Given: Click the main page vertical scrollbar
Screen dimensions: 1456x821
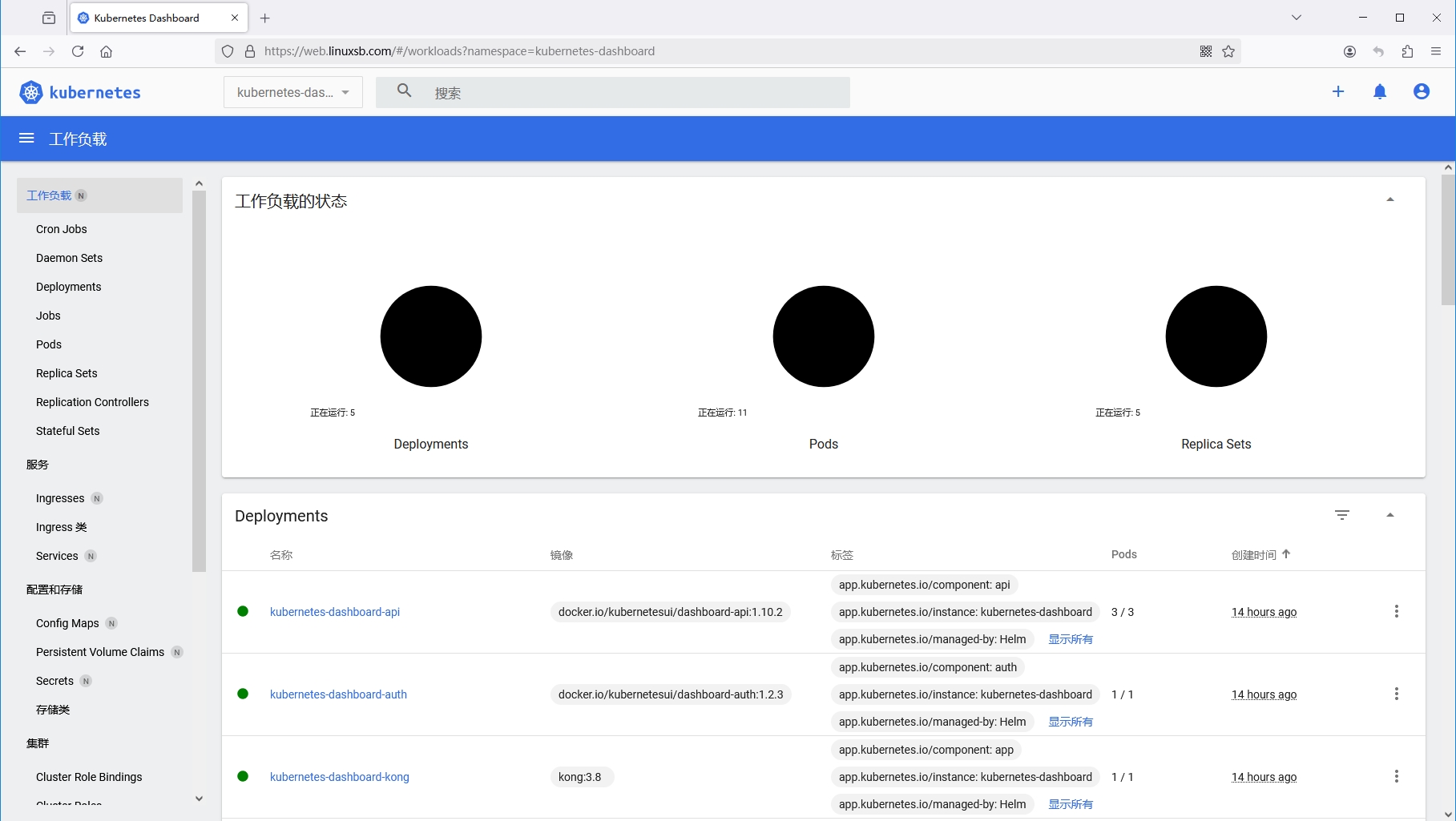Looking at the screenshot, I should (x=1448, y=240).
